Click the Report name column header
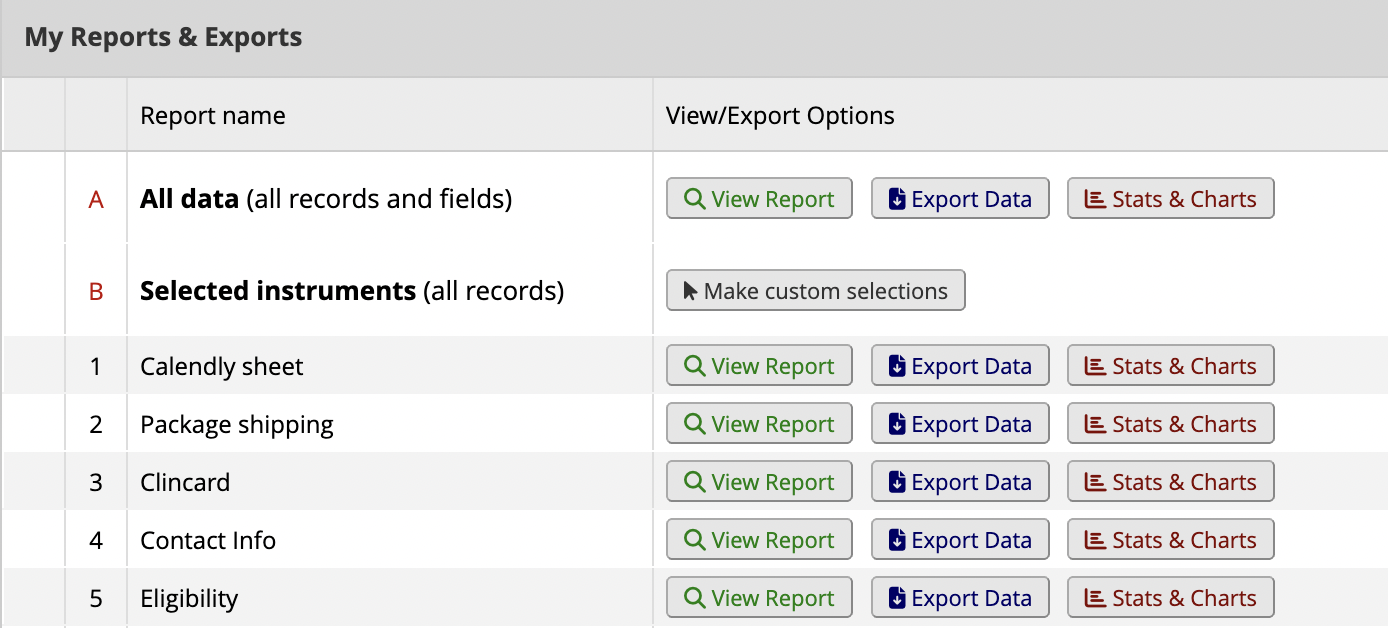1388x628 pixels. [213, 115]
